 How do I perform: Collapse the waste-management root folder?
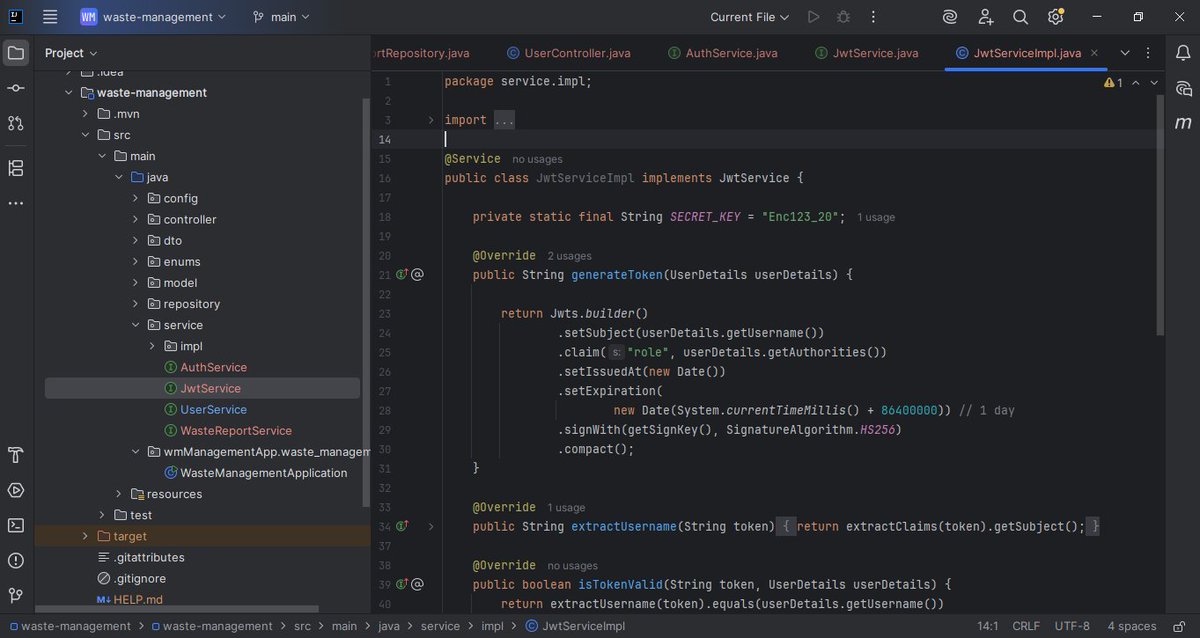coord(68,92)
